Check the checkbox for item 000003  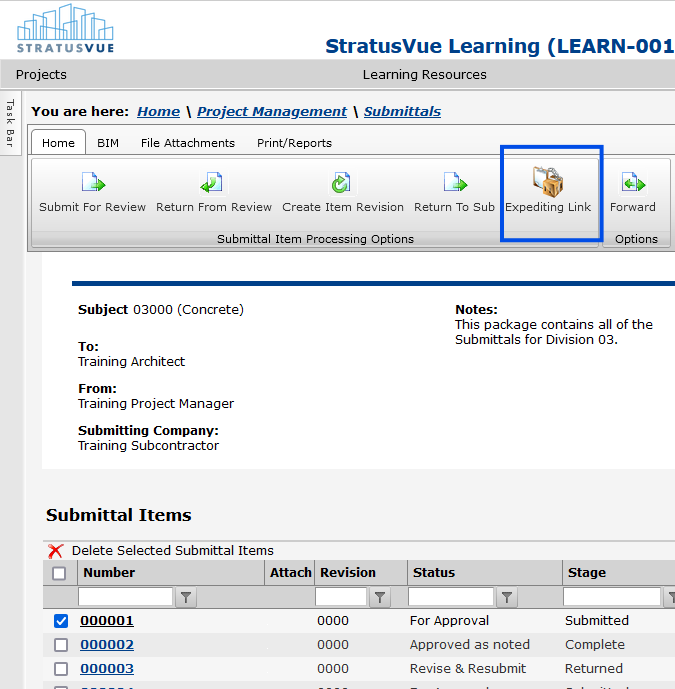point(61,668)
